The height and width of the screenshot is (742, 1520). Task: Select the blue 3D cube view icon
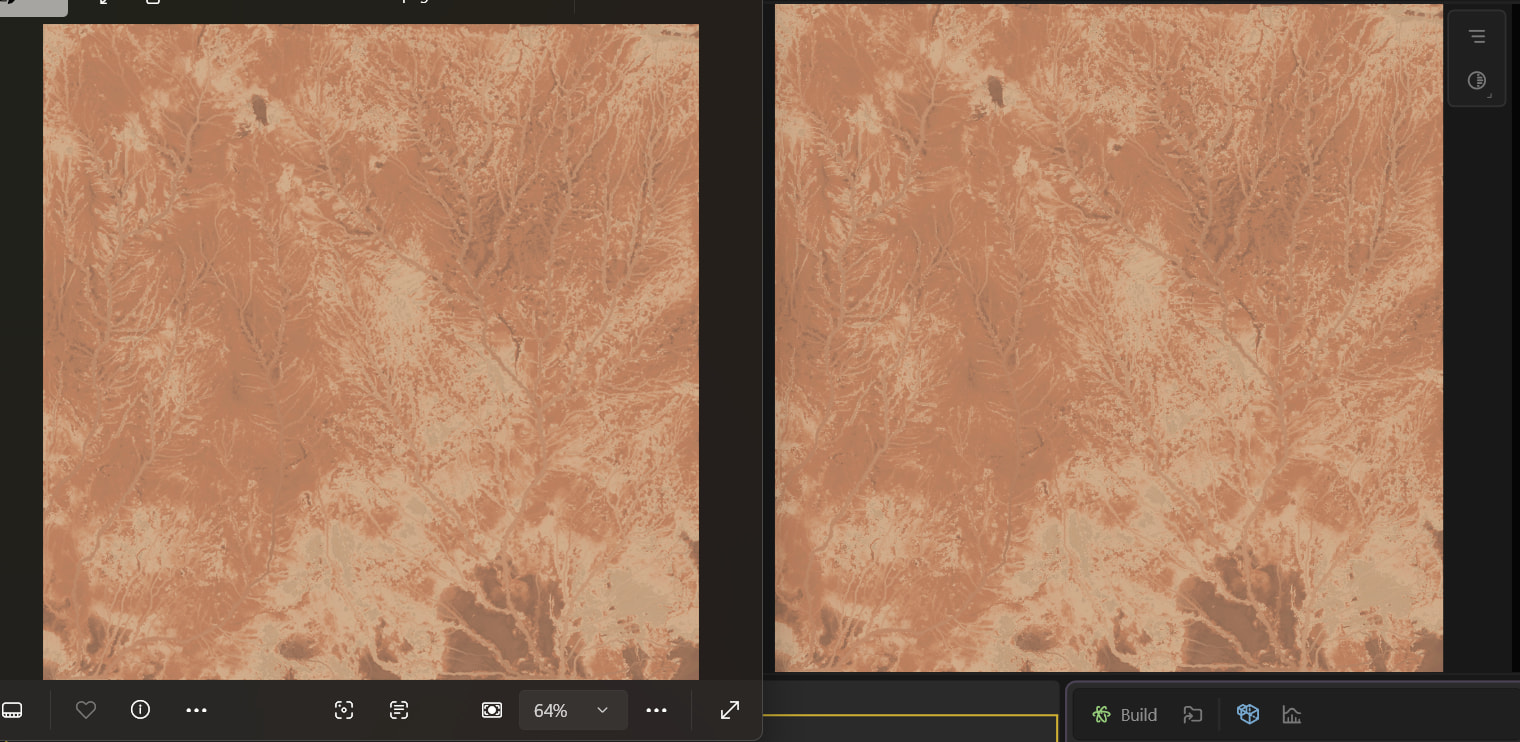[1247, 714]
